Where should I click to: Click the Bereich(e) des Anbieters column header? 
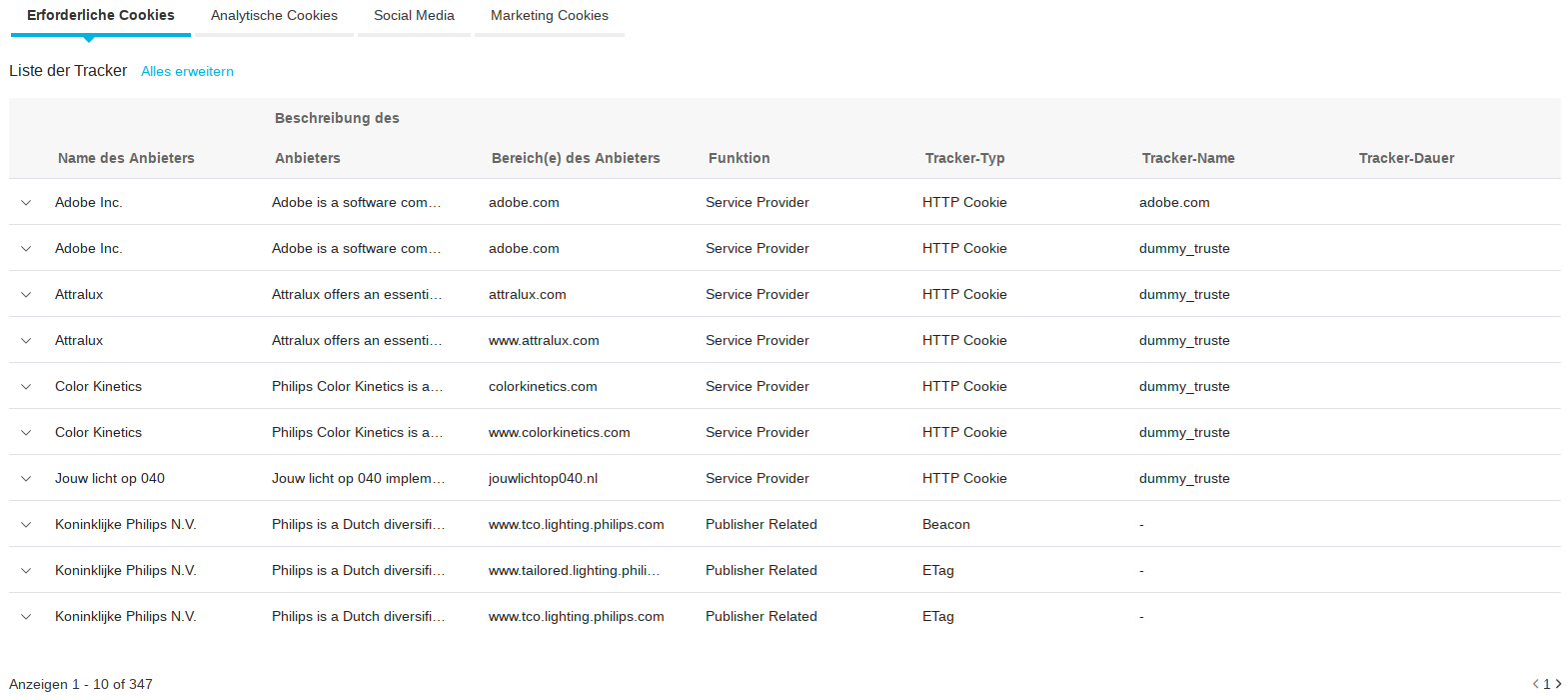(x=576, y=158)
